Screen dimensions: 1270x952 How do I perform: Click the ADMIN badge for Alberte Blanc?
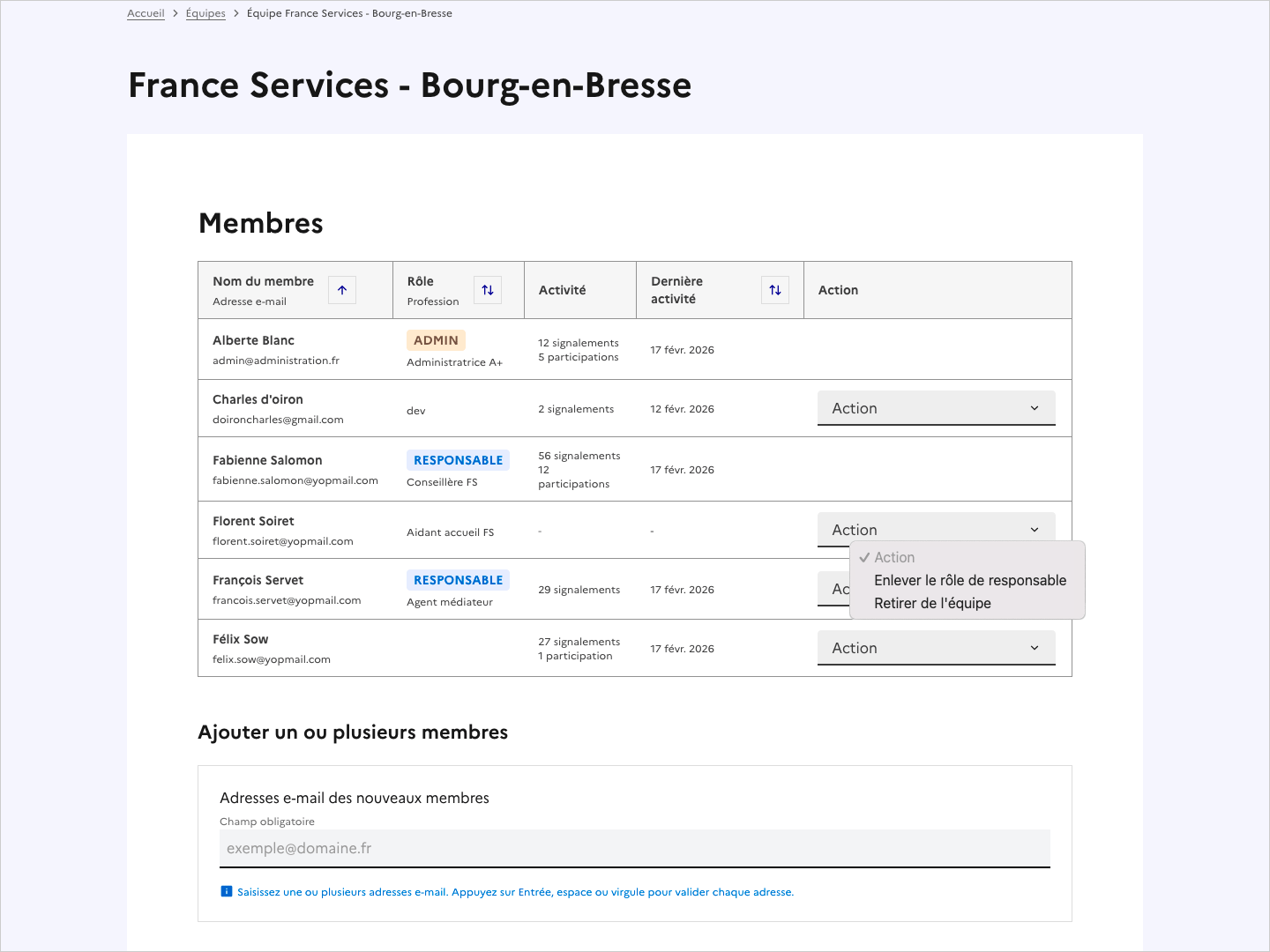click(x=436, y=339)
